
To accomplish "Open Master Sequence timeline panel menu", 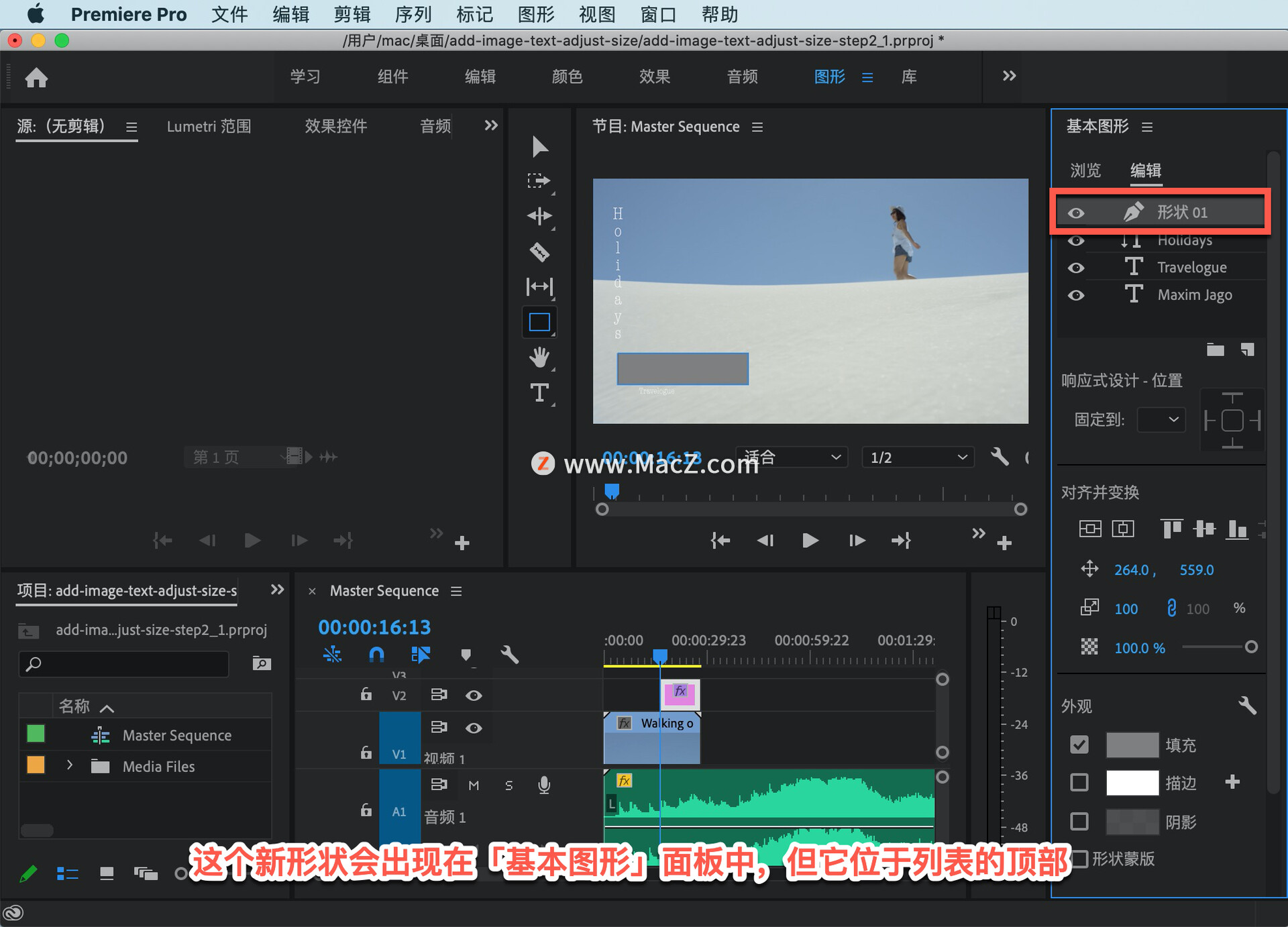I will (x=456, y=591).
